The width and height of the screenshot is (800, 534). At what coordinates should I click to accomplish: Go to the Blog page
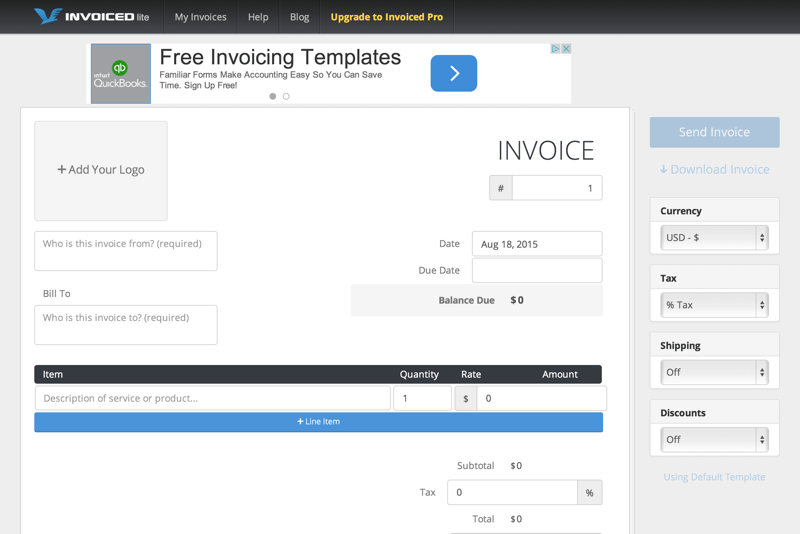[x=299, y=17]
